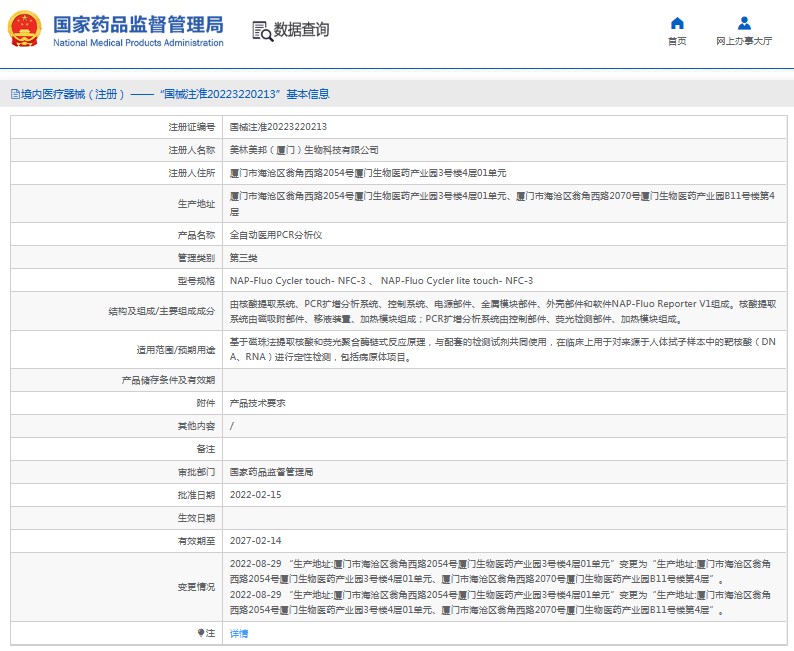Click the national emblem logo
Image resolution: width=794 pixels, height=651 pixels.
[x=25, y=30]
